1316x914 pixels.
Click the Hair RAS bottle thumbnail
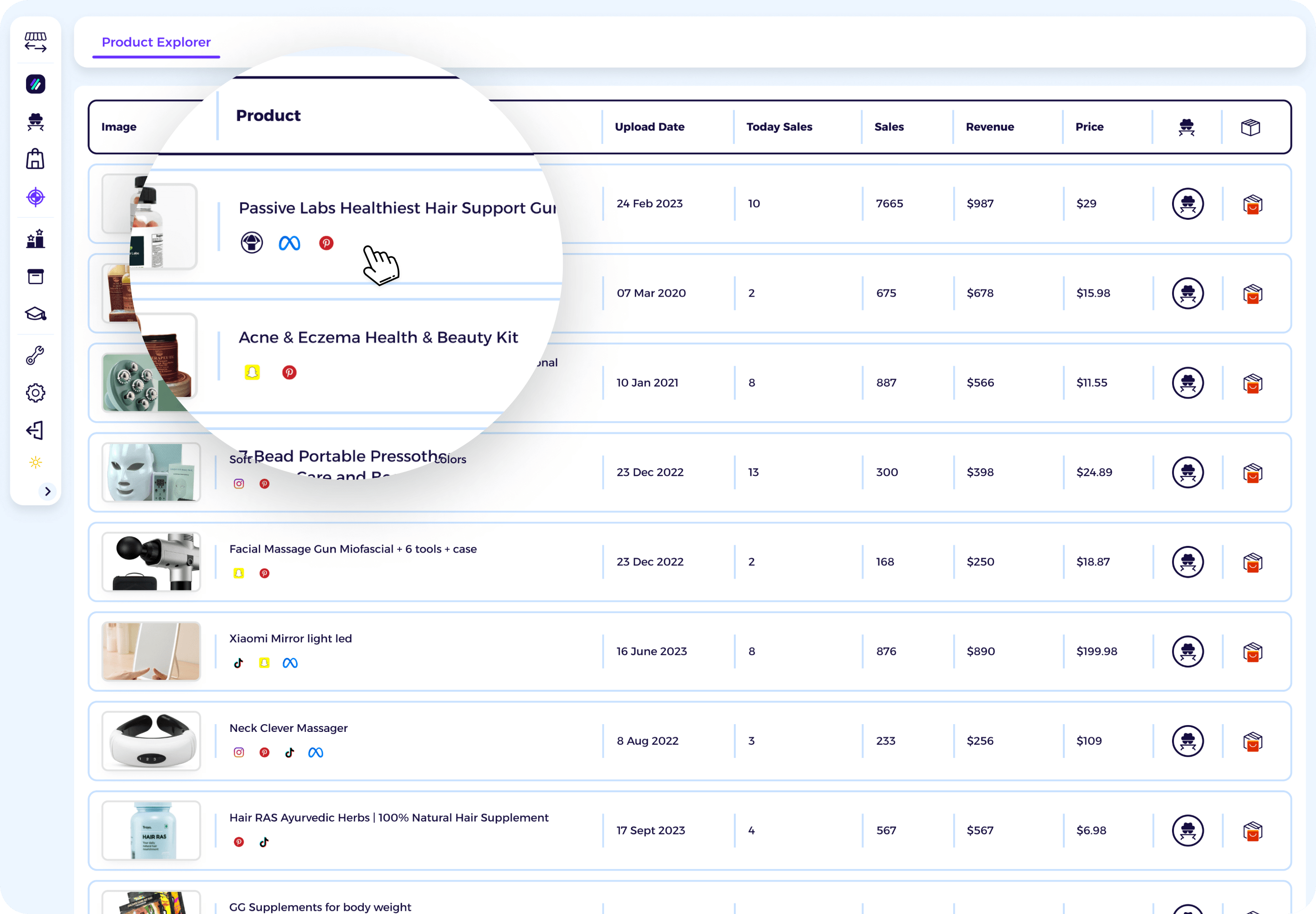pos(151,830)
